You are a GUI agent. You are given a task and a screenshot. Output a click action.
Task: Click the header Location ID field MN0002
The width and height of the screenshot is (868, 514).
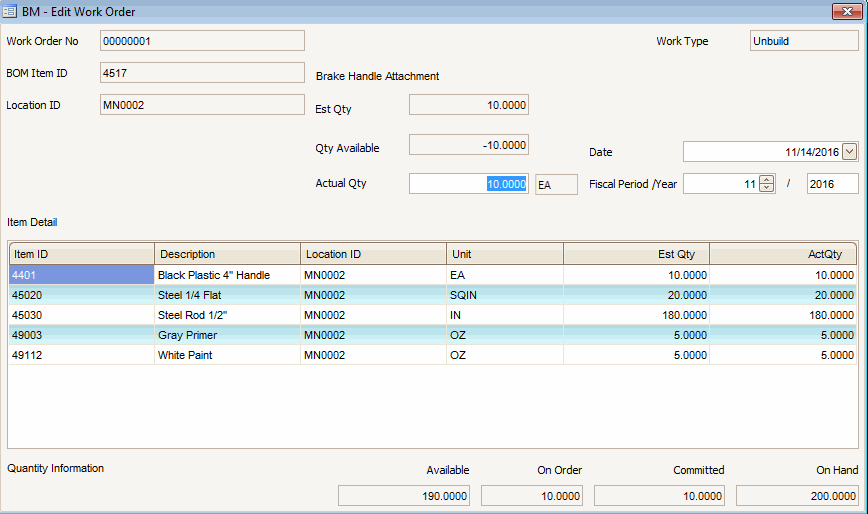point(202,105)
